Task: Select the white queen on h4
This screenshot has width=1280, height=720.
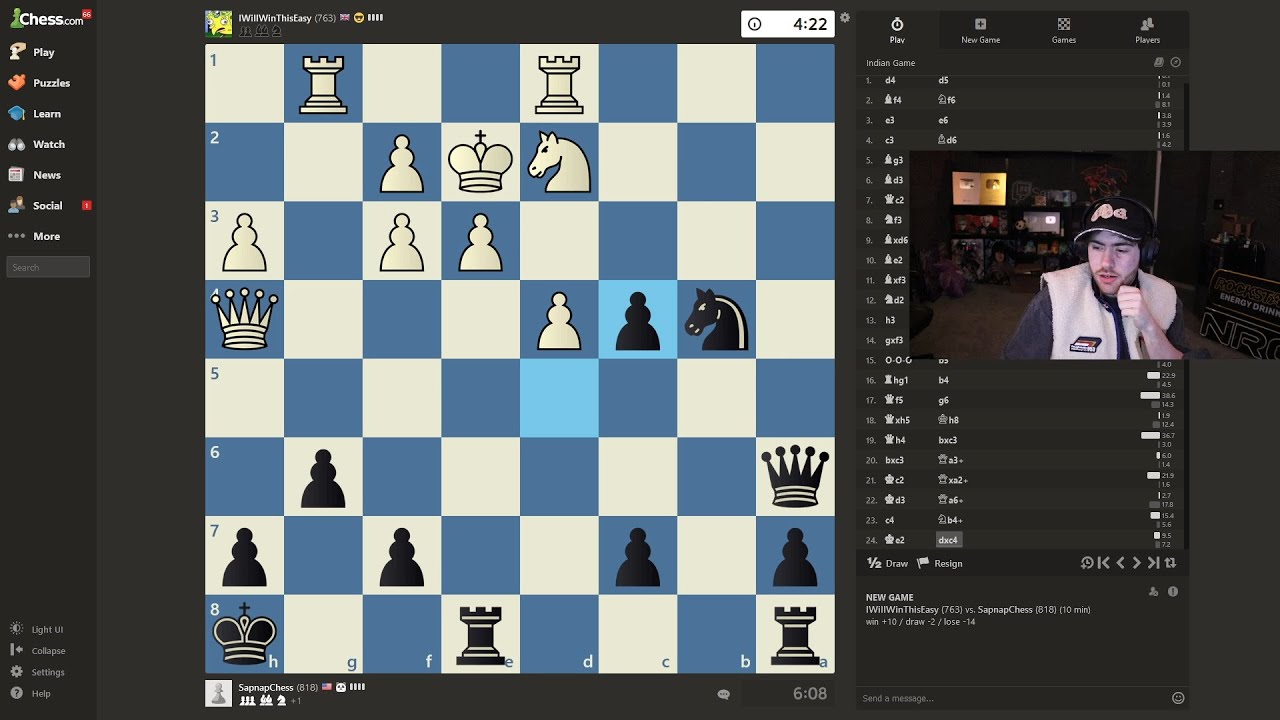Action: [244, 319]
